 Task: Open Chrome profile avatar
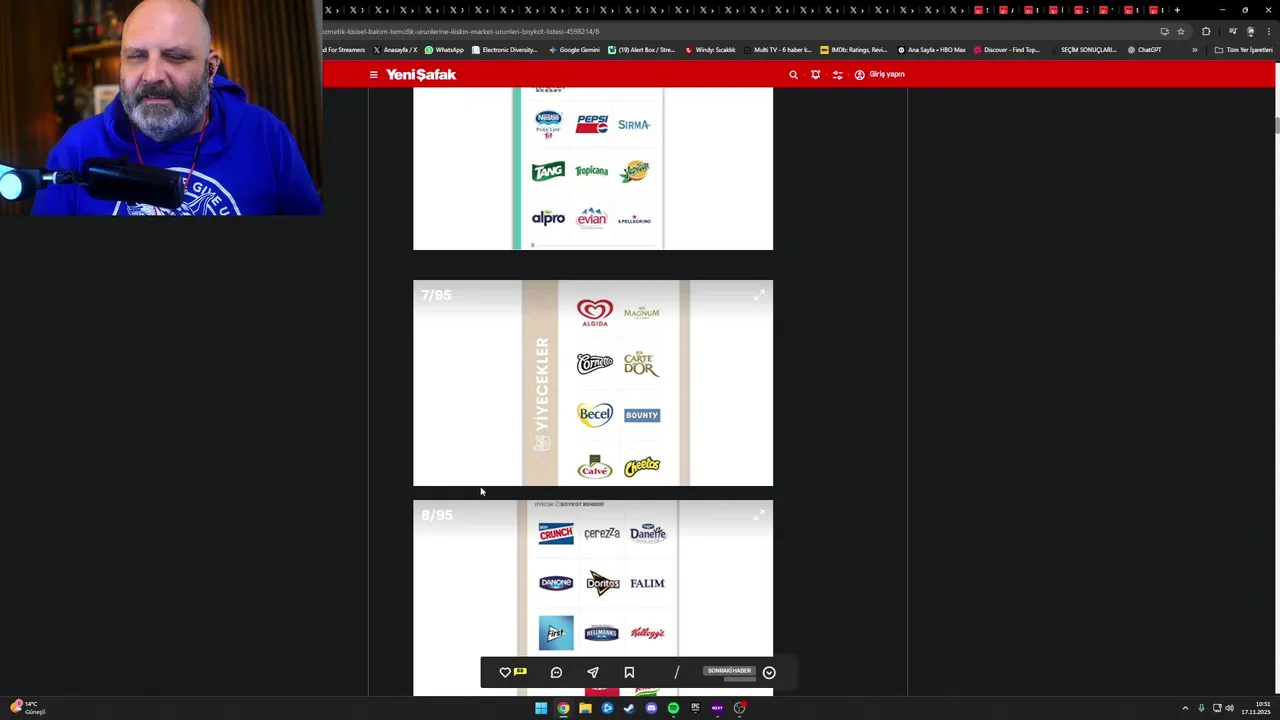click(1250, 31)
